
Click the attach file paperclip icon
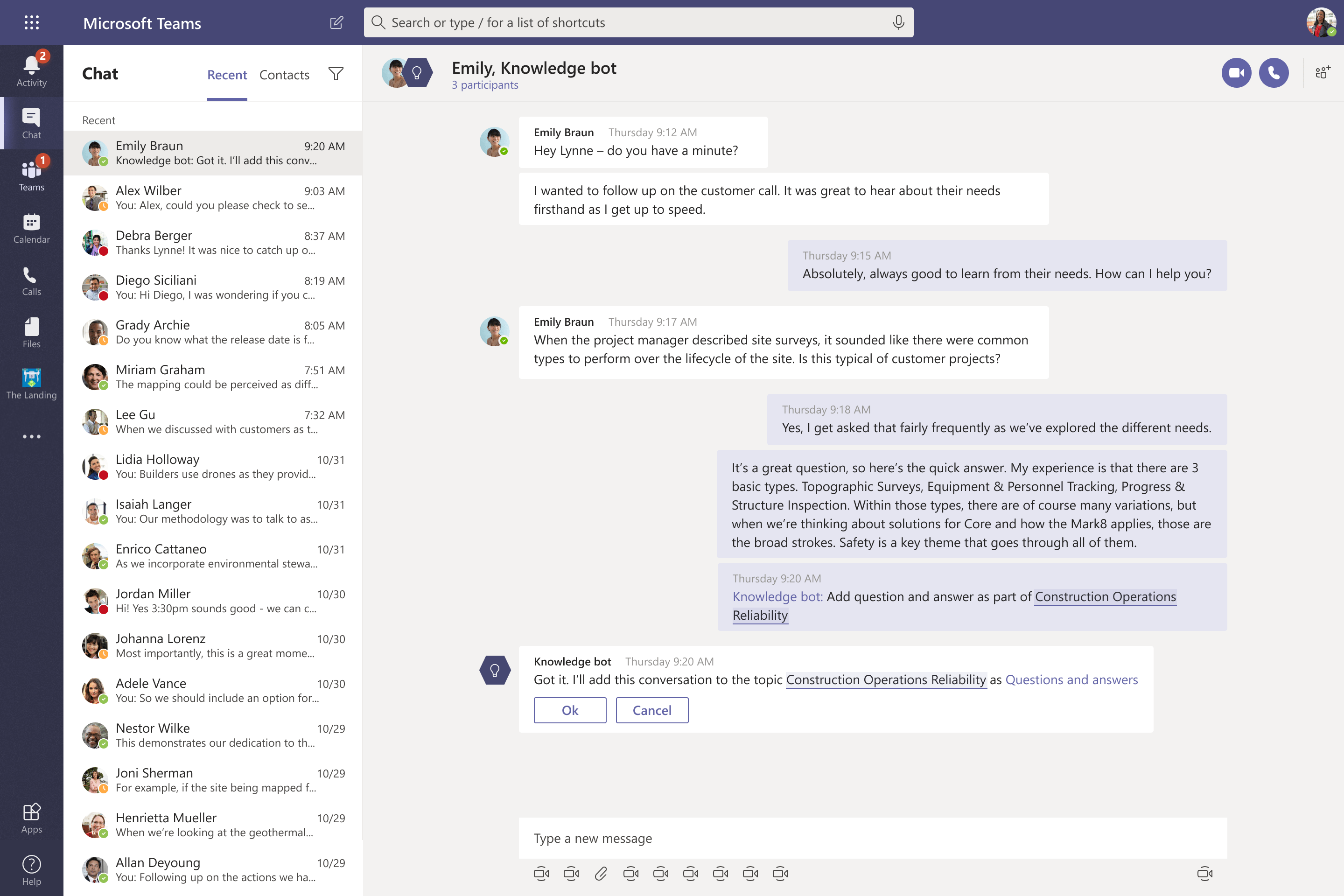601,873
